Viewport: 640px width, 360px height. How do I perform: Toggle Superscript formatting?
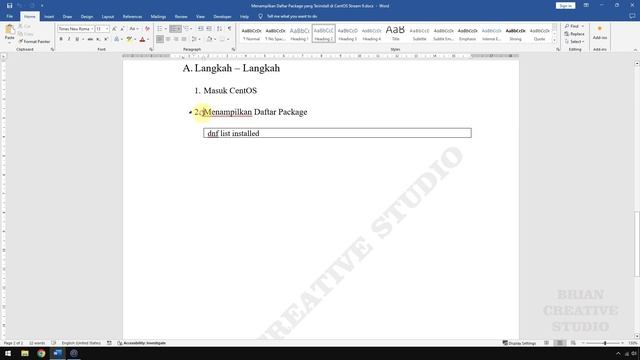[106, 39]
